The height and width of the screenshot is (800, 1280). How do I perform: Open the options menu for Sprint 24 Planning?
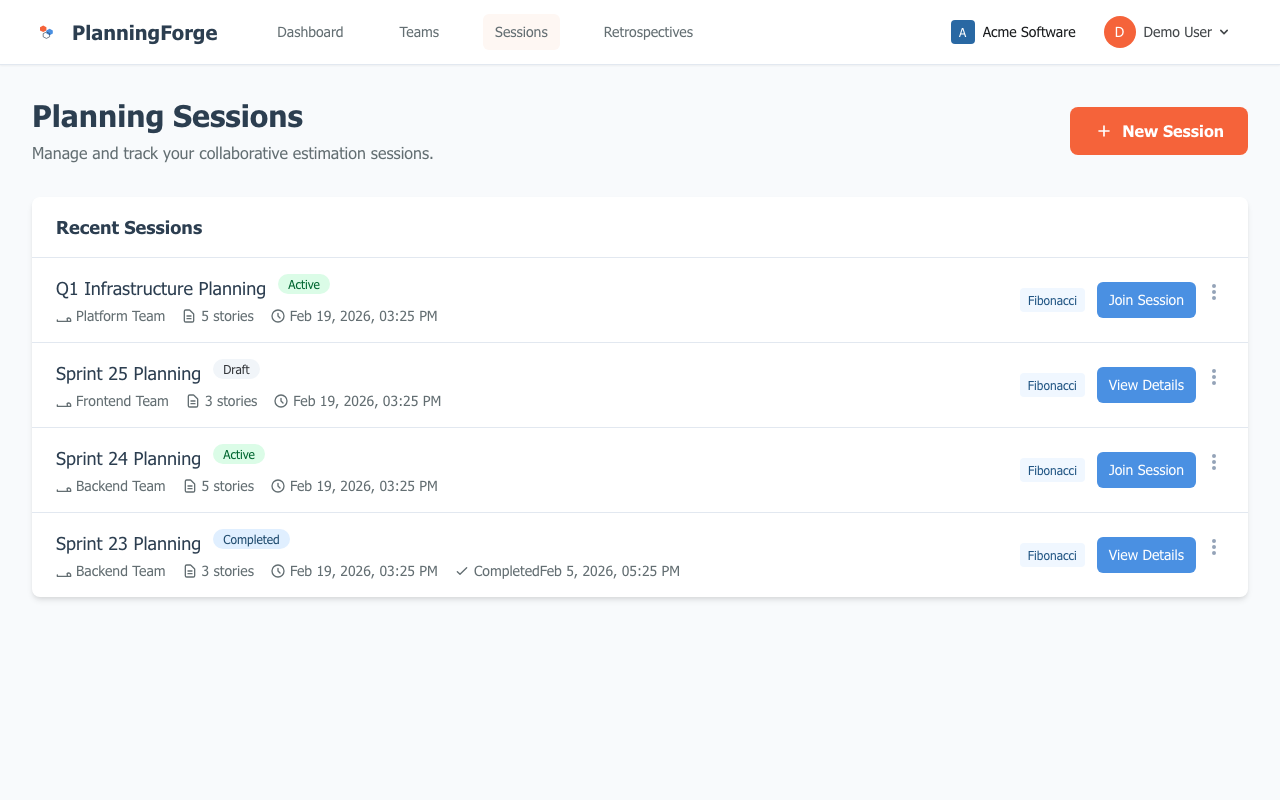pos(1214,462)
